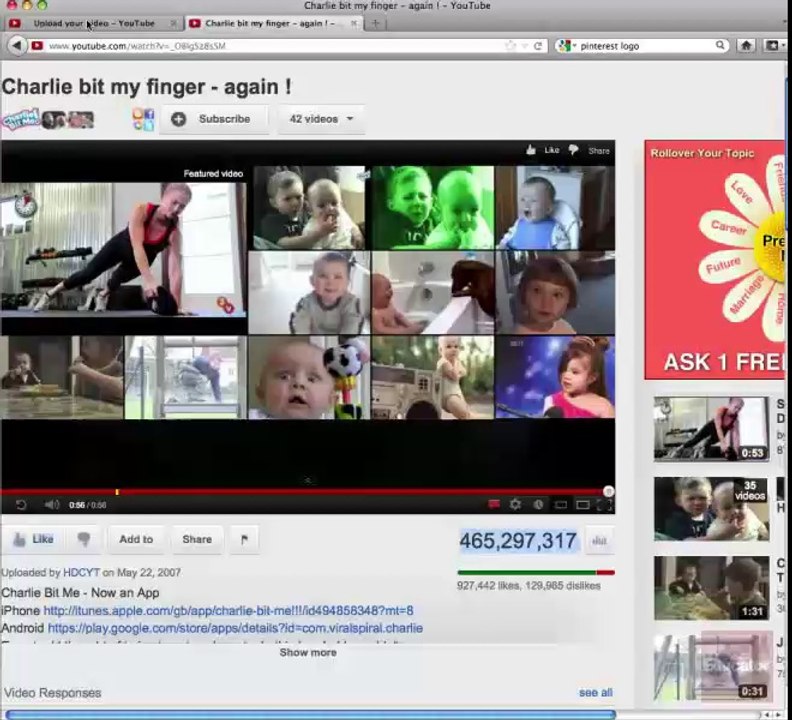
Task: Open the Google search engine selector
Action: click(566, 46)
